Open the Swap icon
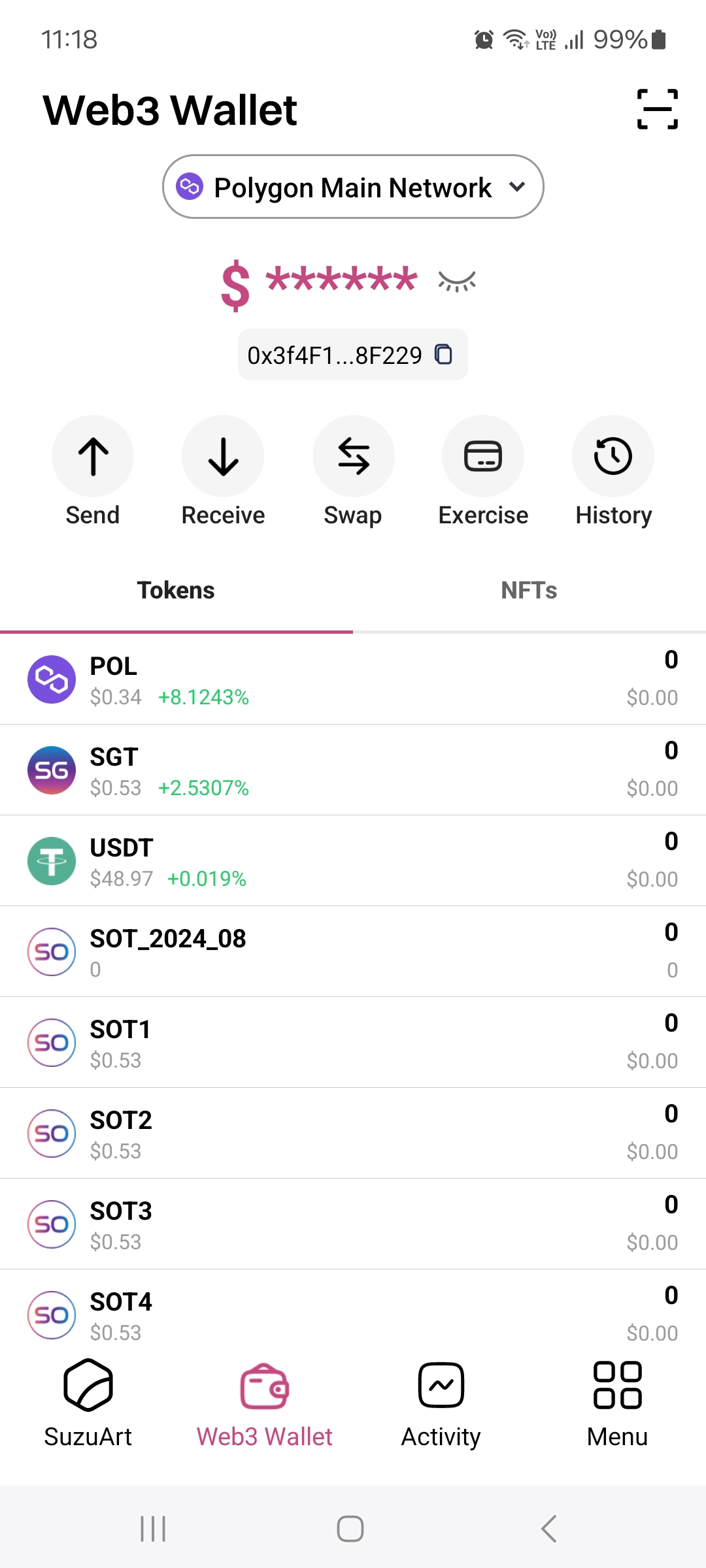 353,456
